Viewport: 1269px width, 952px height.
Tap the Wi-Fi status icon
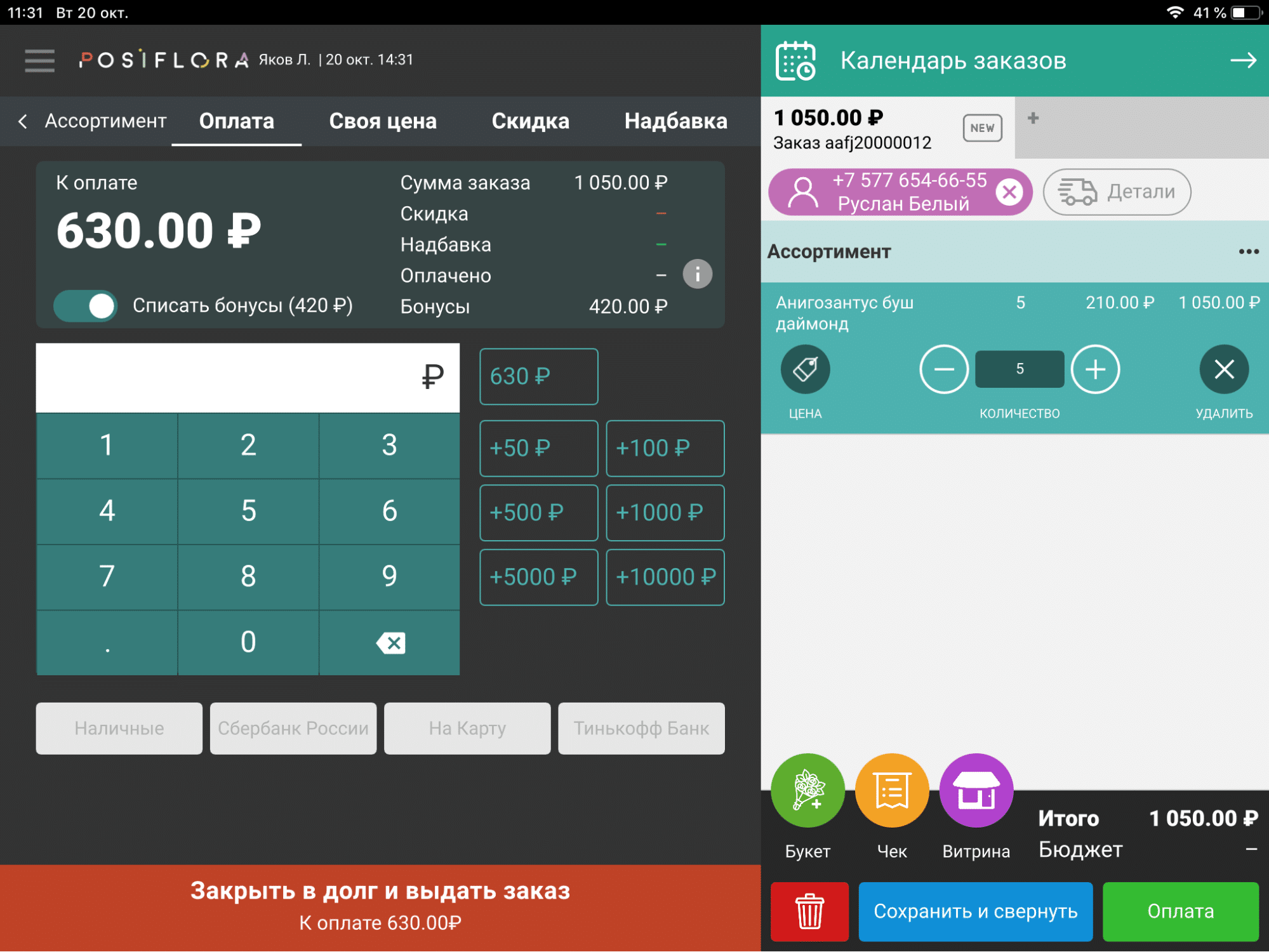[x=1175, y=13]
